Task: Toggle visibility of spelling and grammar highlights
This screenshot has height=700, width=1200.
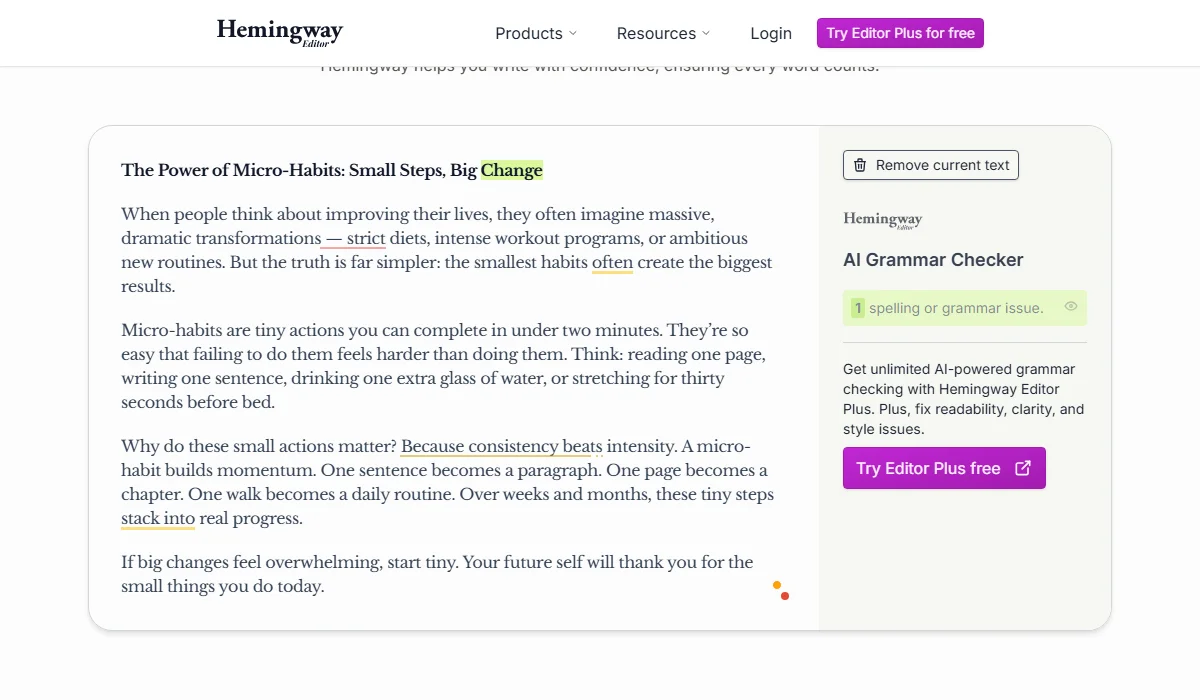Action: pyautogui.click(x=1070, y=307)
